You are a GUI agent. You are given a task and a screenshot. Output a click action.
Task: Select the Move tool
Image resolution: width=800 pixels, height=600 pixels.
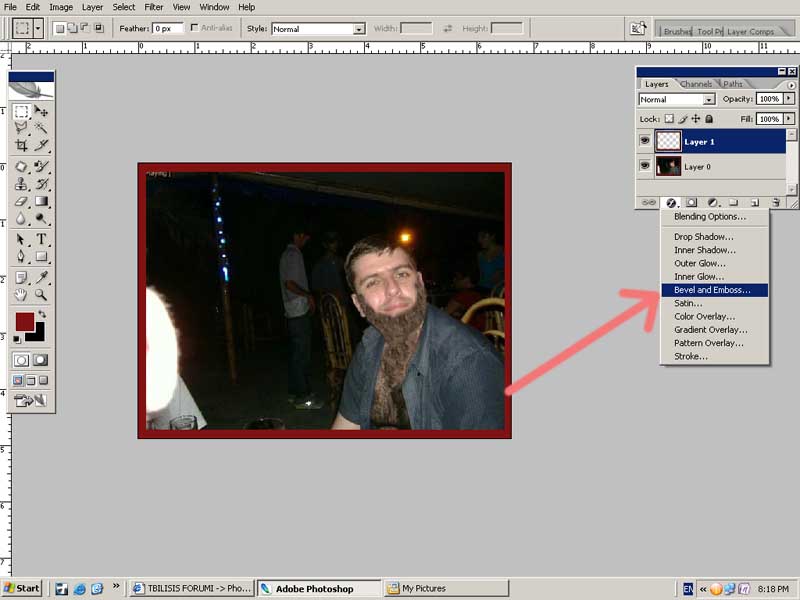tap(41, 111)
